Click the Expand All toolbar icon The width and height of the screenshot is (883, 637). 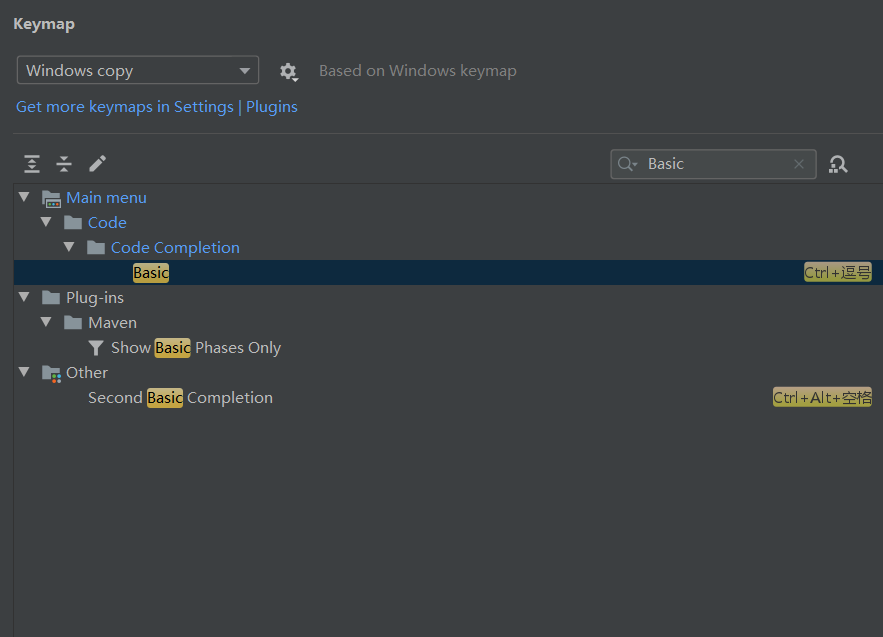tap(32, 164)
